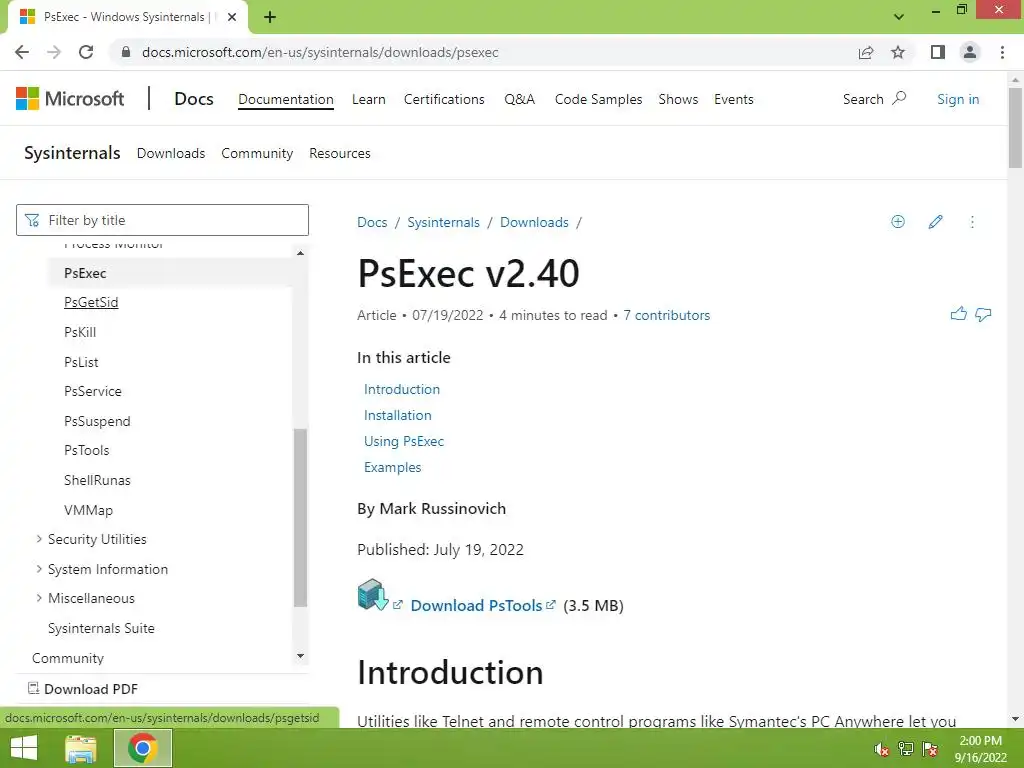Open ShellRunas in the sidebar
The image size is (1024, 768).
pyautogui.click(x=97, y=480)
